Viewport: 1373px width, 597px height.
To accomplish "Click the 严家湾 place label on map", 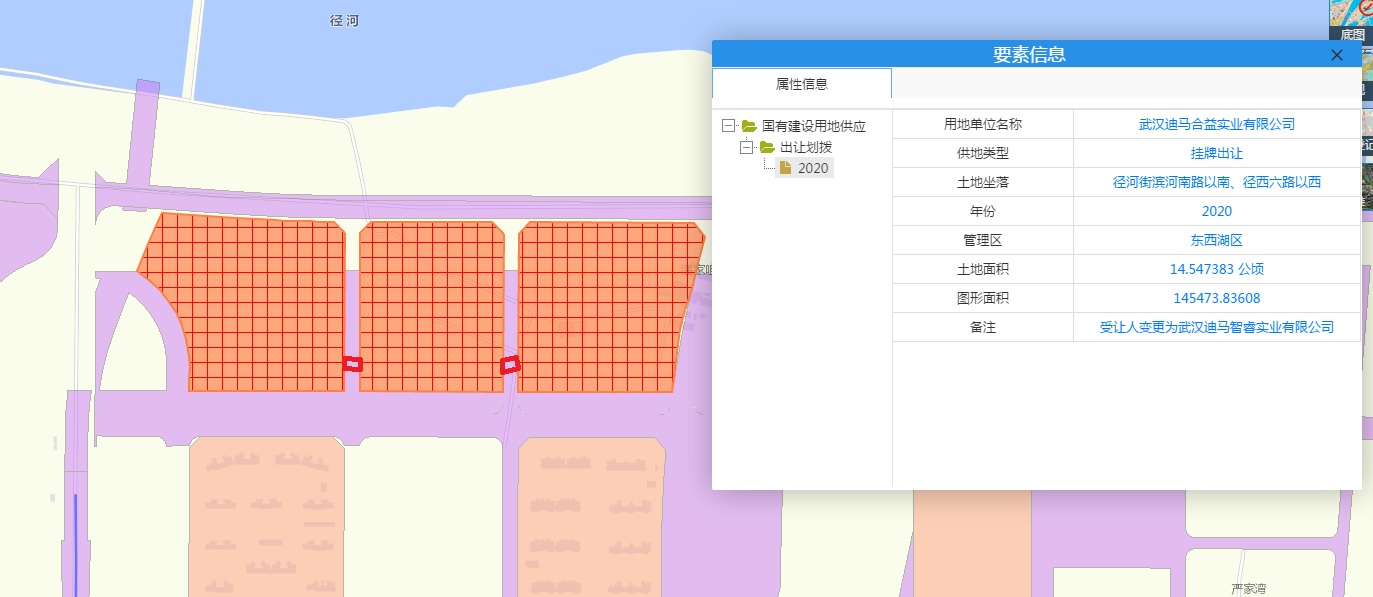I will (1248, 588).
